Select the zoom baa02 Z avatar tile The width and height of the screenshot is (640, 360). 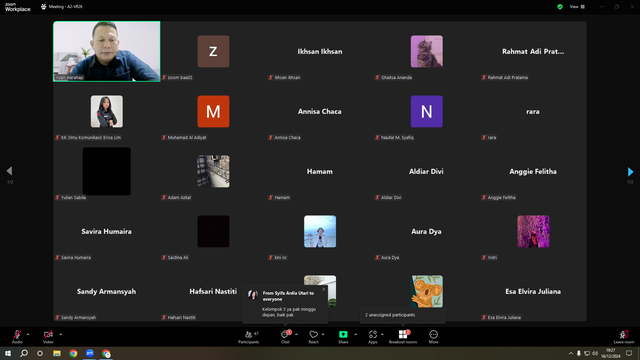(213, 51)
